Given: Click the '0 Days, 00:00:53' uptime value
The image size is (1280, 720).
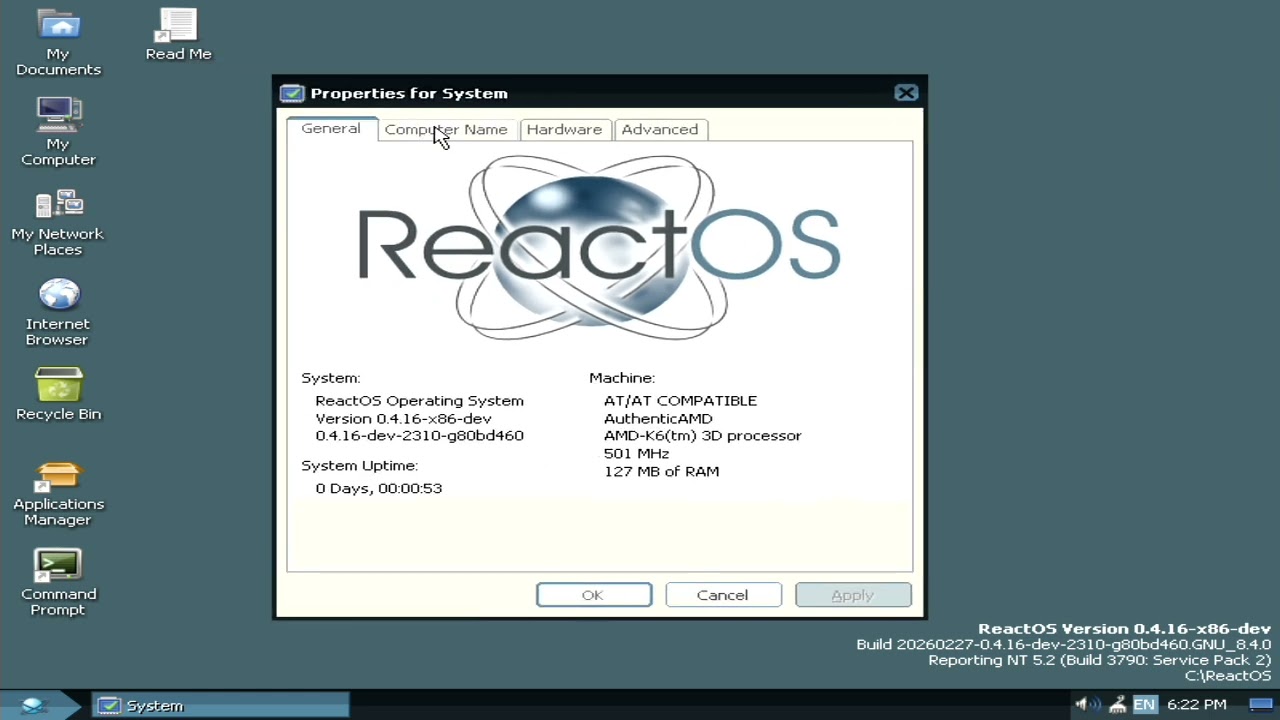Looking at the screenshot, I should pyautogui.click(x=379, y=488).
